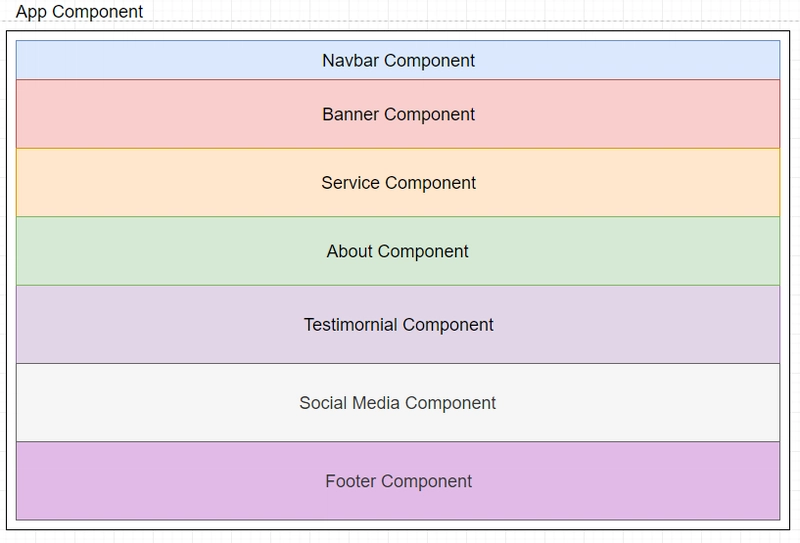
Task: Click the "Navbar Component" text label
Action: pos(398,61)
